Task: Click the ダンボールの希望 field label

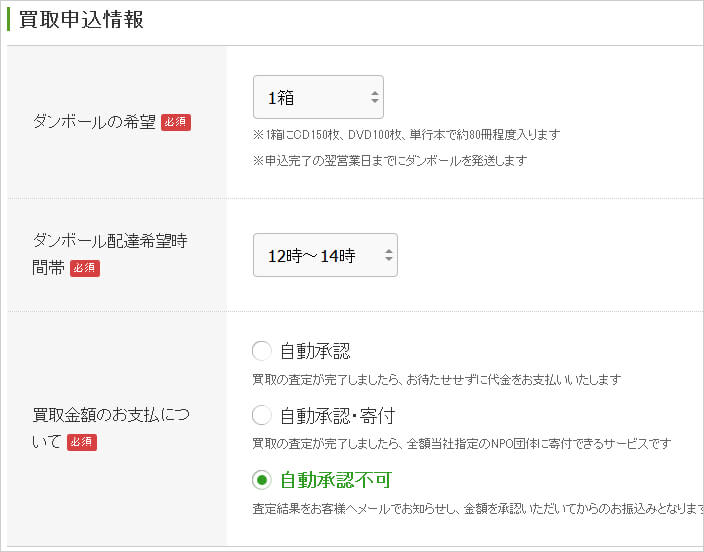Action: click(94, 122)
